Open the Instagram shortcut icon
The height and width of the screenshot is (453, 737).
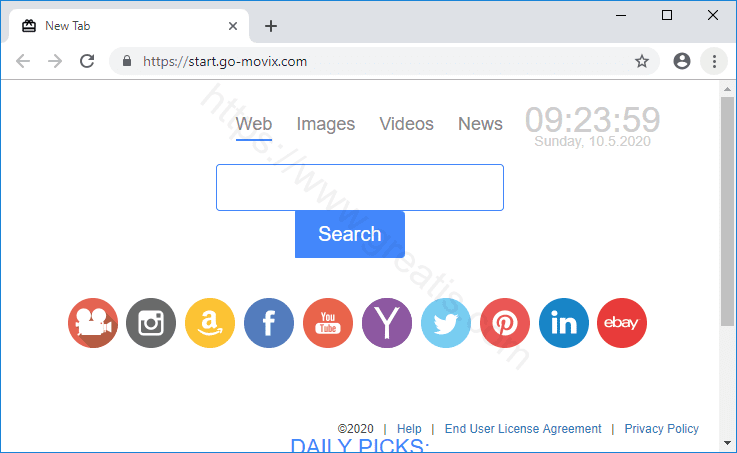coord(151,323)
